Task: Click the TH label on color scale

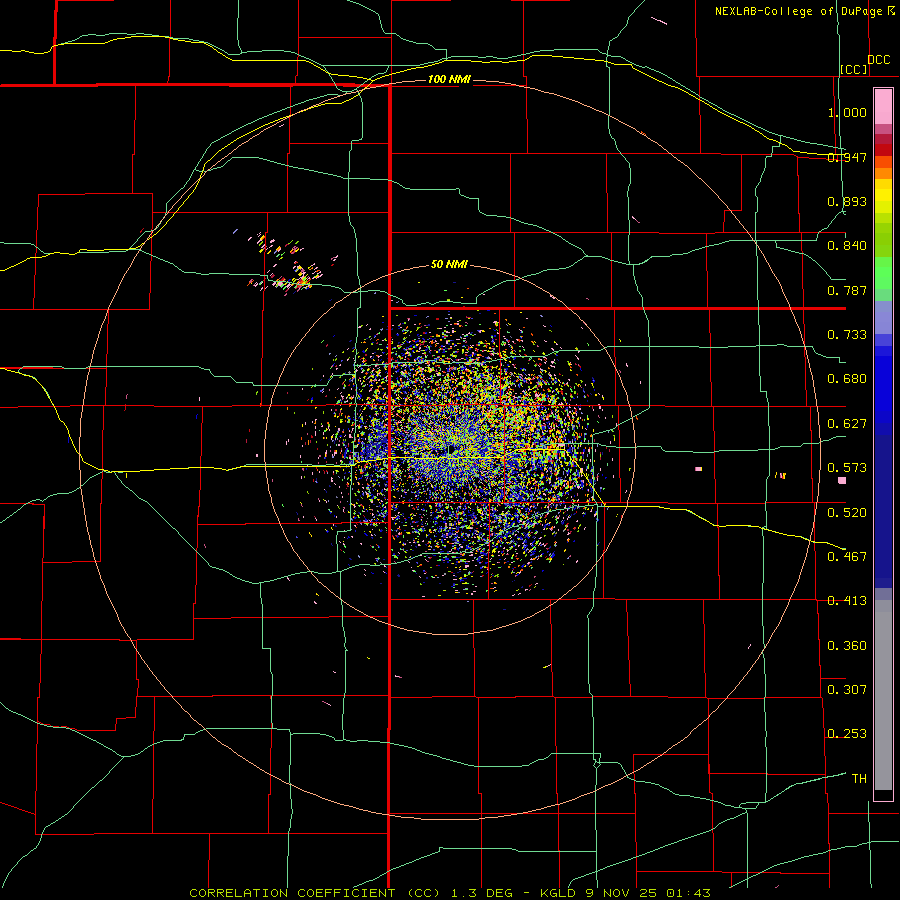Action: [x=859, y=779]
